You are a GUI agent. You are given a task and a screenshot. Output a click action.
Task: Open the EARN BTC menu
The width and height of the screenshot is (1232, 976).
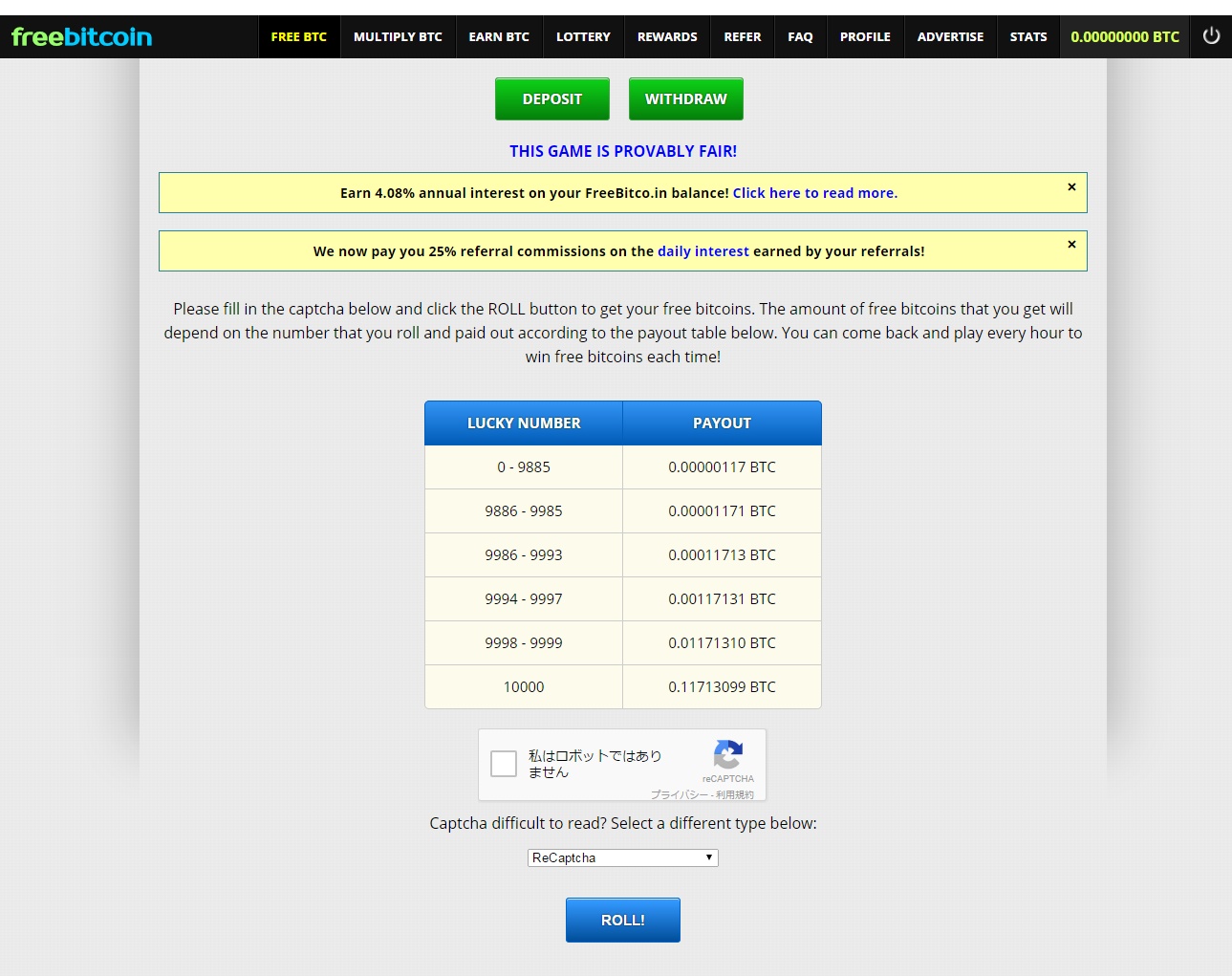click(x=499, y=37)
